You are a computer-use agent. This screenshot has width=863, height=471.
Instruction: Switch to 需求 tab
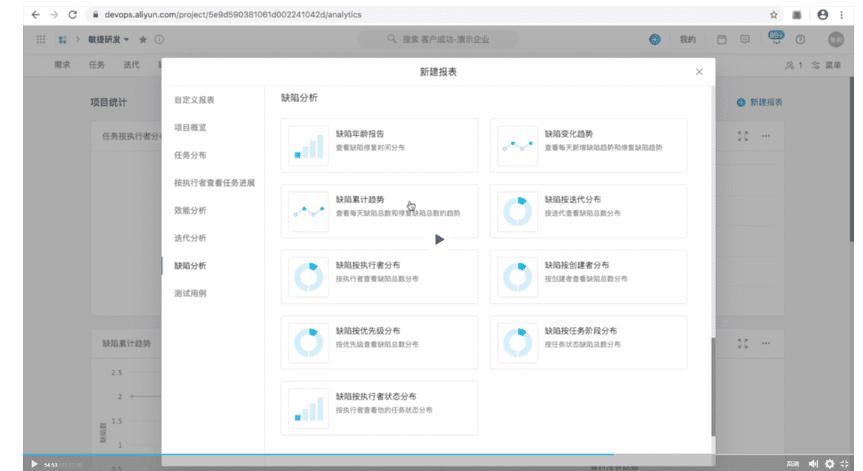62,65
